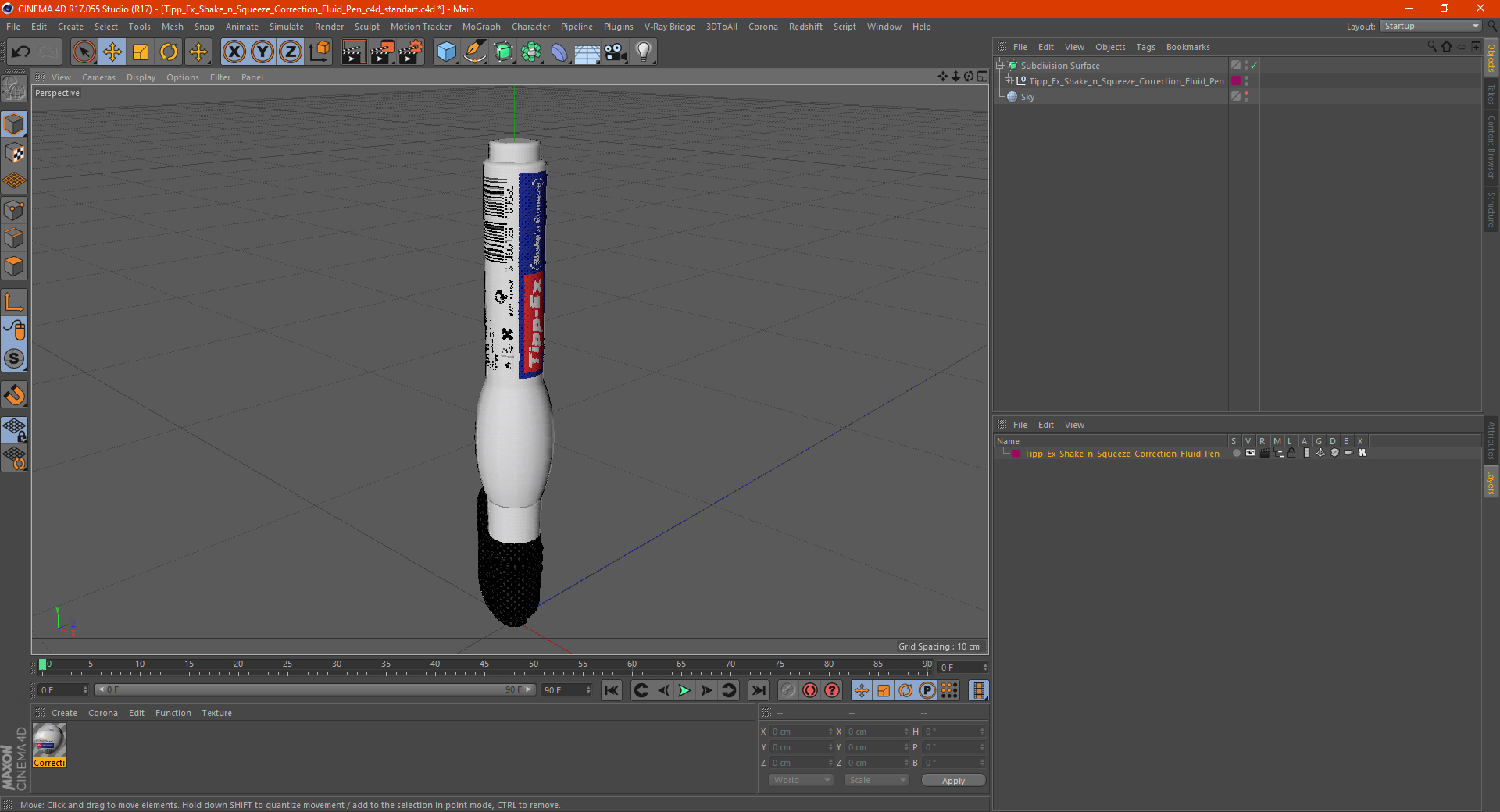Select the Live Selection tool
Screen dimensions: 1500x812
(84, 52)
